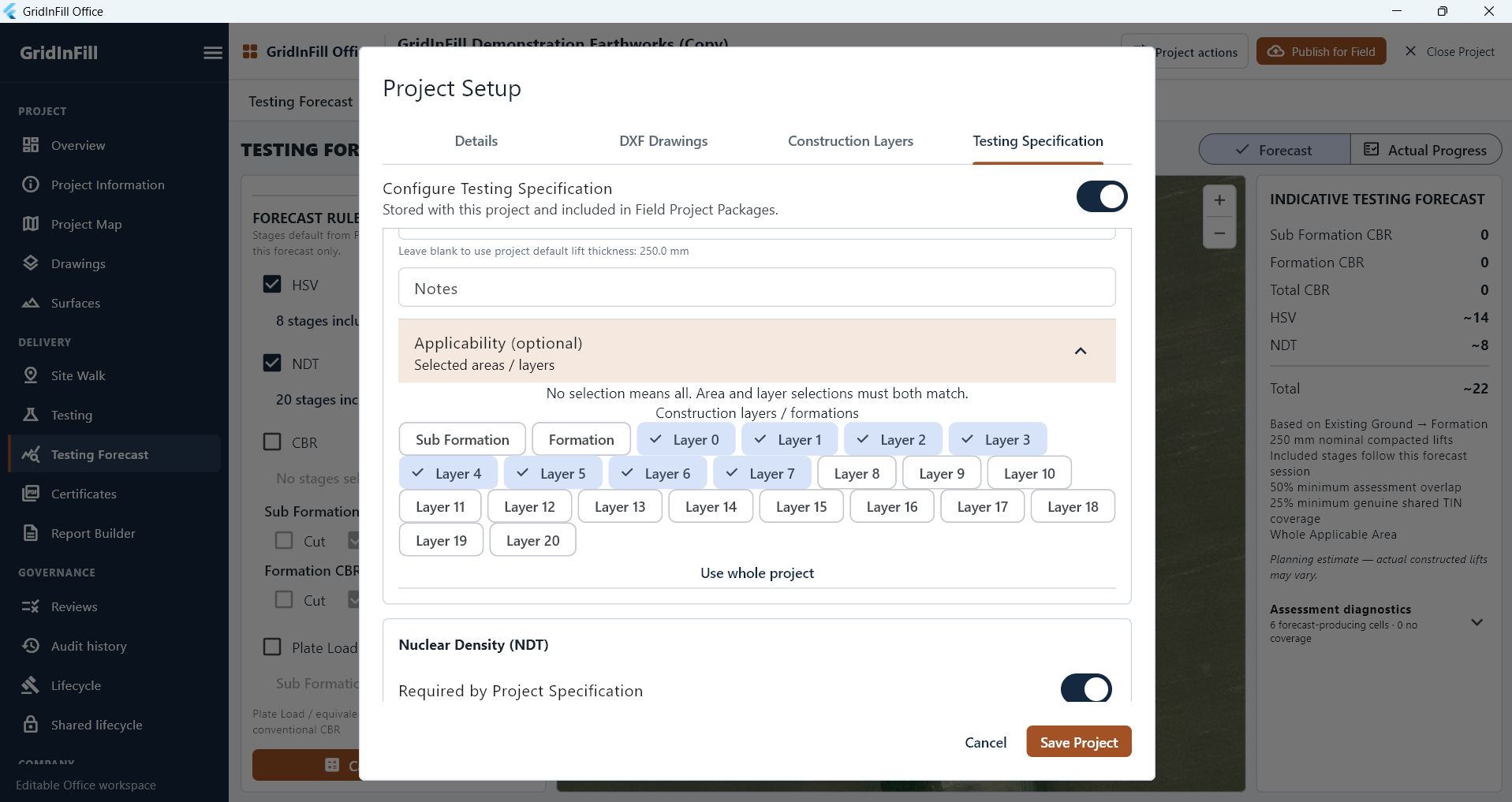The image size is (1512, 802).
Task: Click the Reviews checklist icon
Action: coord(31,606)
